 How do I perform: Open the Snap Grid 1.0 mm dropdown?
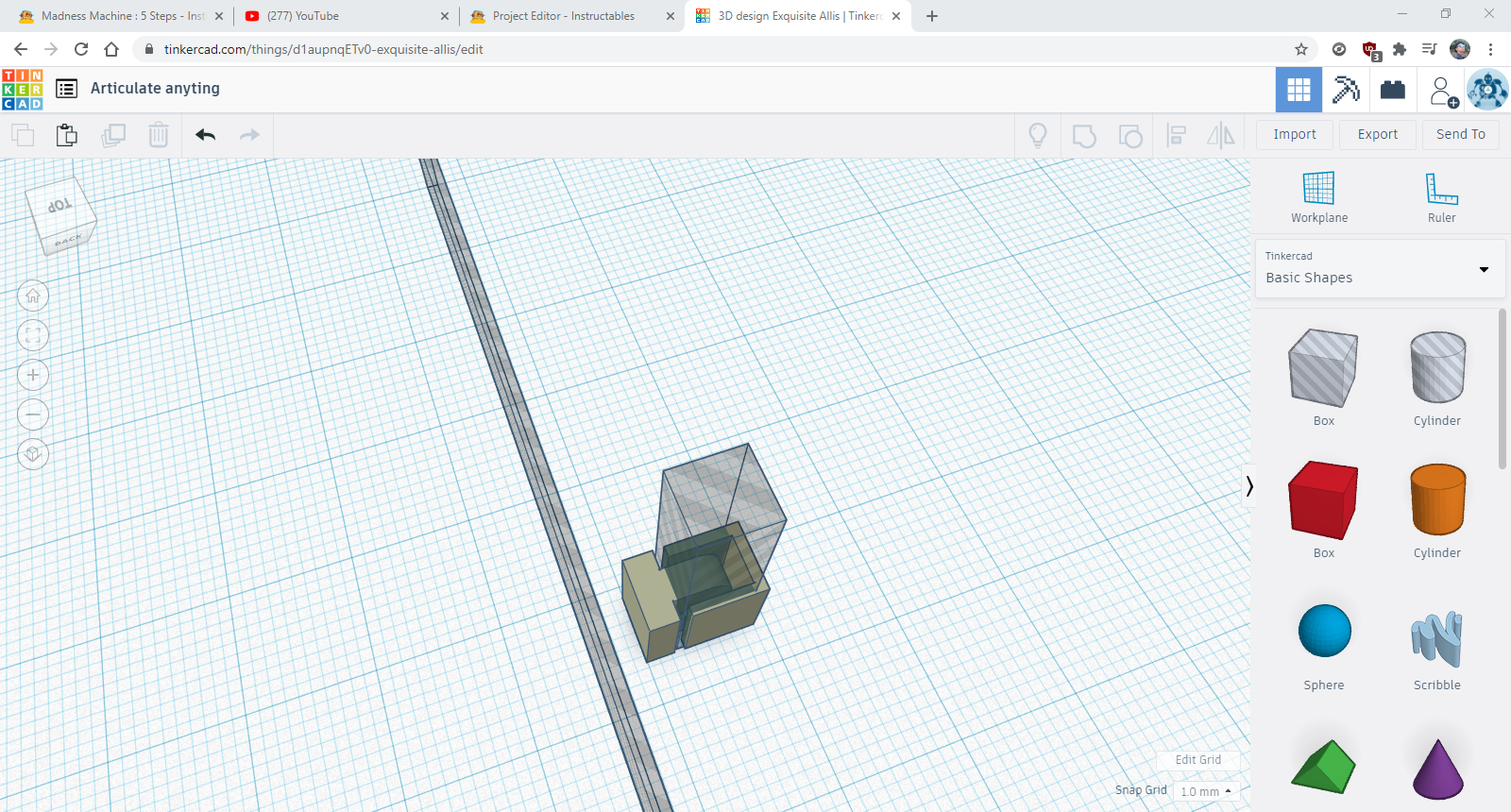[1206, 791]
